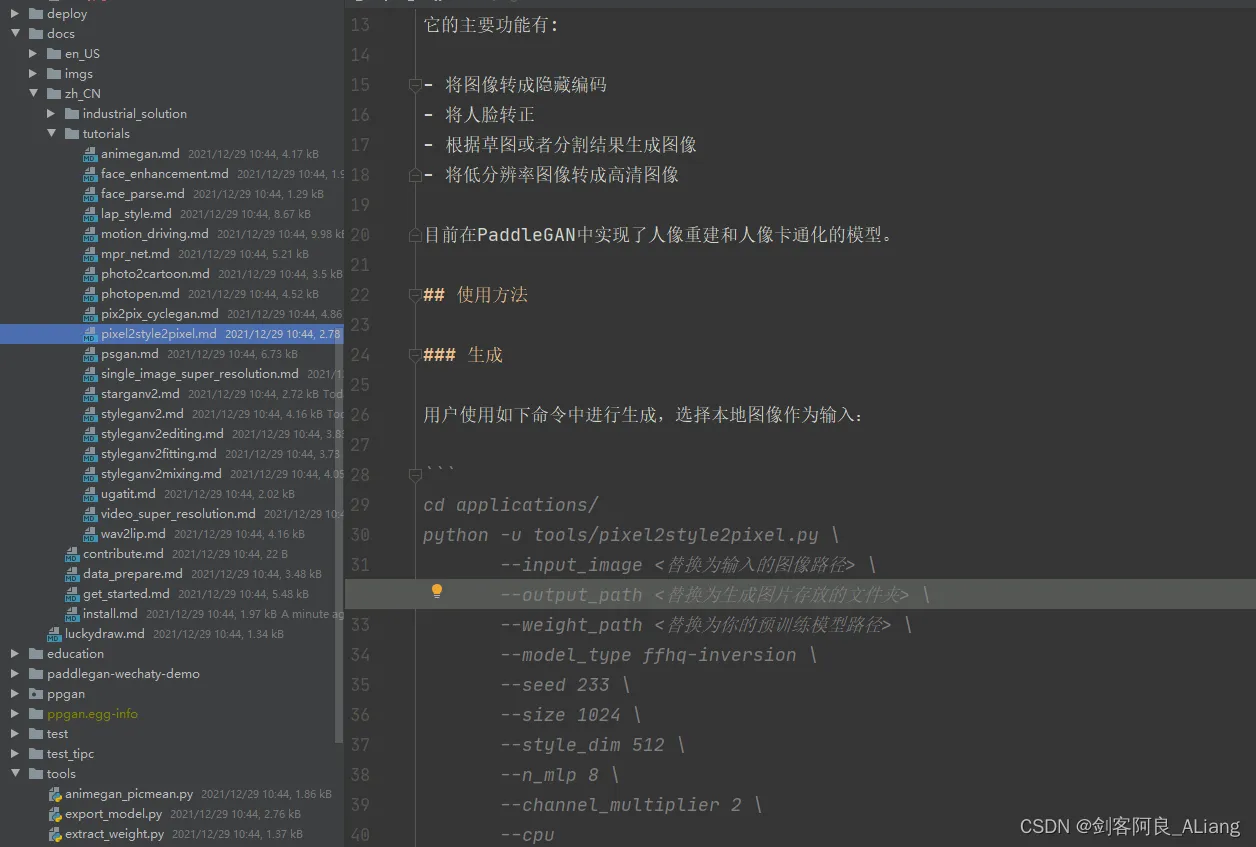Click the motion_driving.md file icon

(90, 234)
